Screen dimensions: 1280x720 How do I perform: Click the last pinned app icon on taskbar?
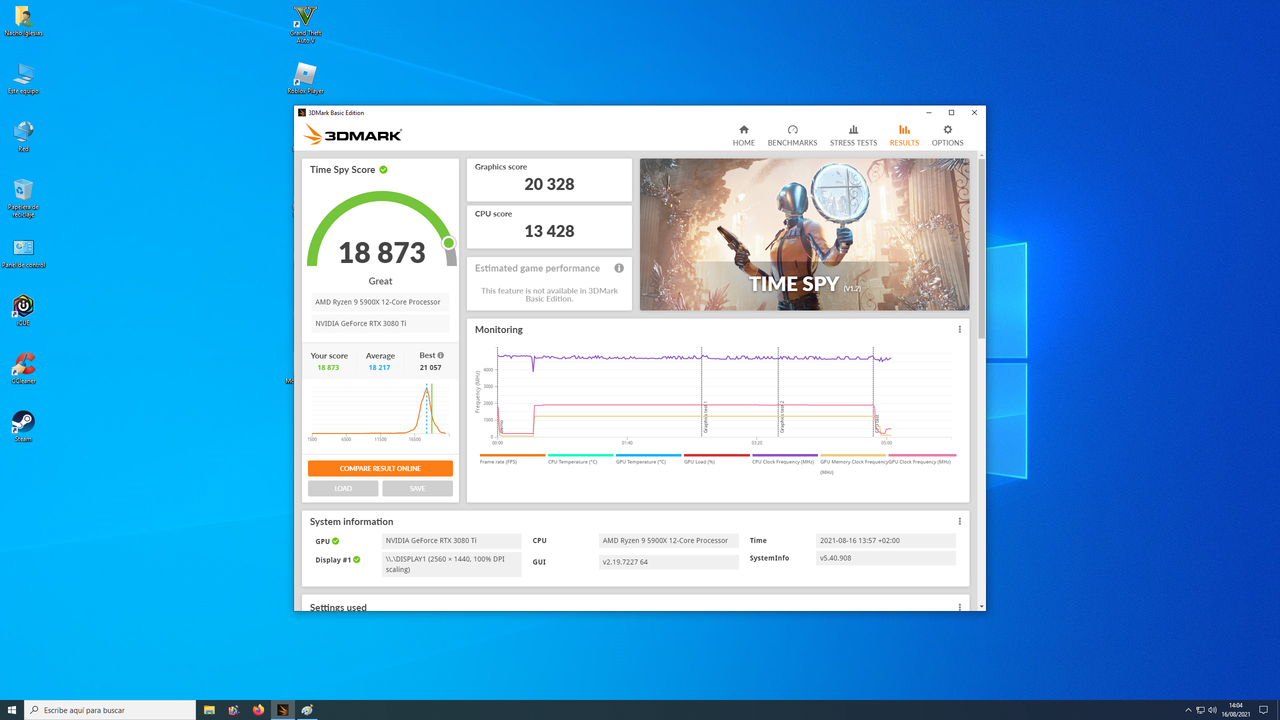(307, 710)
